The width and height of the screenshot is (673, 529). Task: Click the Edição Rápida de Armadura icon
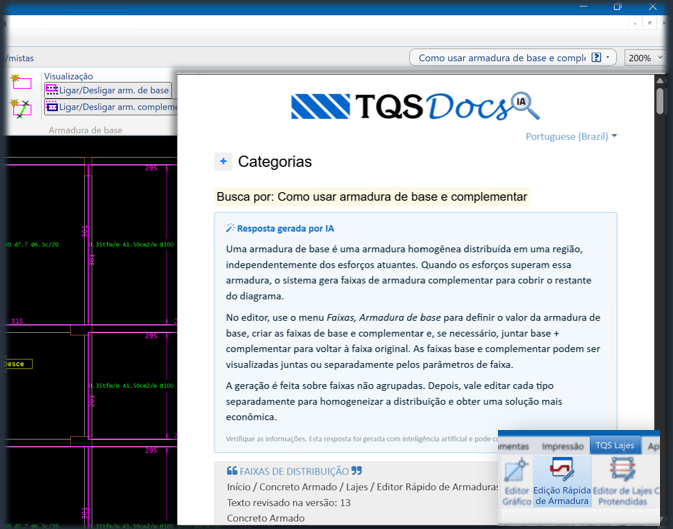(562, 481)
